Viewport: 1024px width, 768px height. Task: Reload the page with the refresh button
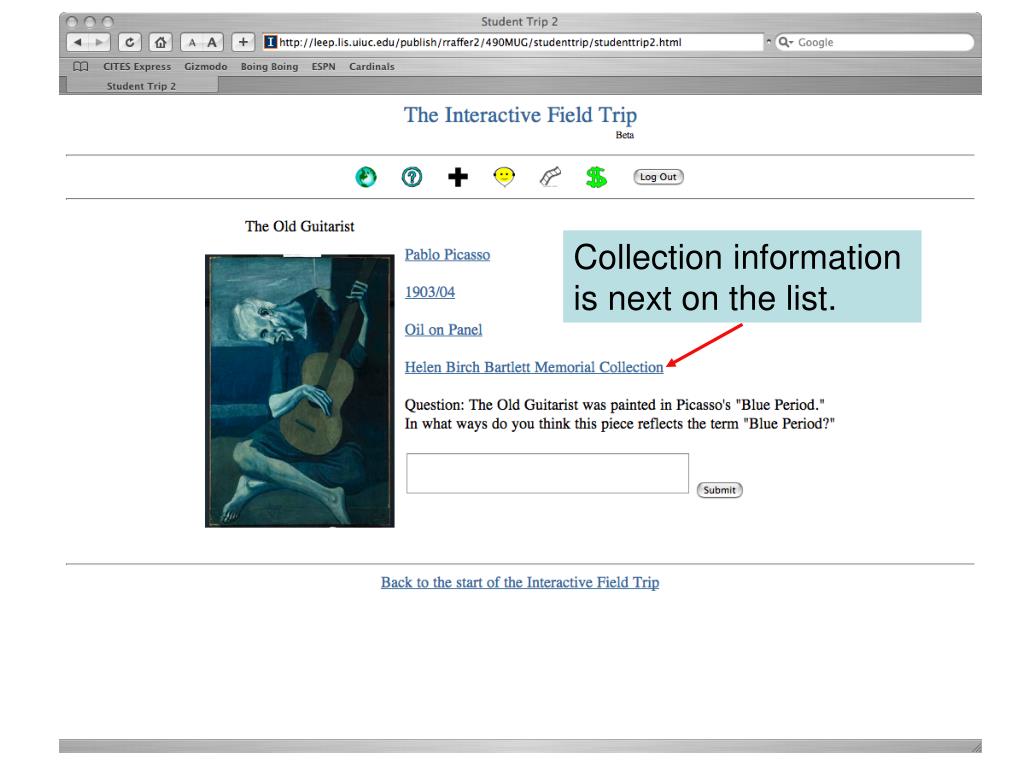click(x=130, y=42)
